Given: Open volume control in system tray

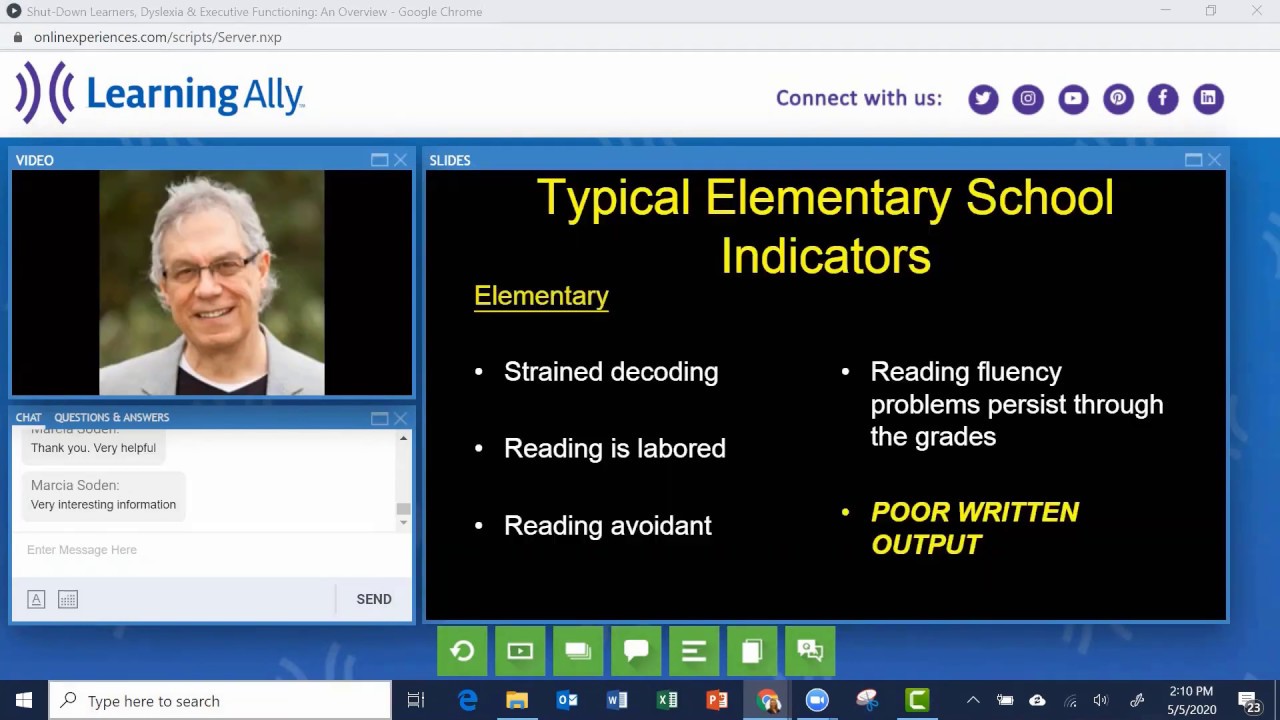Looking at the screenshot, I should pyautogui.click(x=1101, y=700).
